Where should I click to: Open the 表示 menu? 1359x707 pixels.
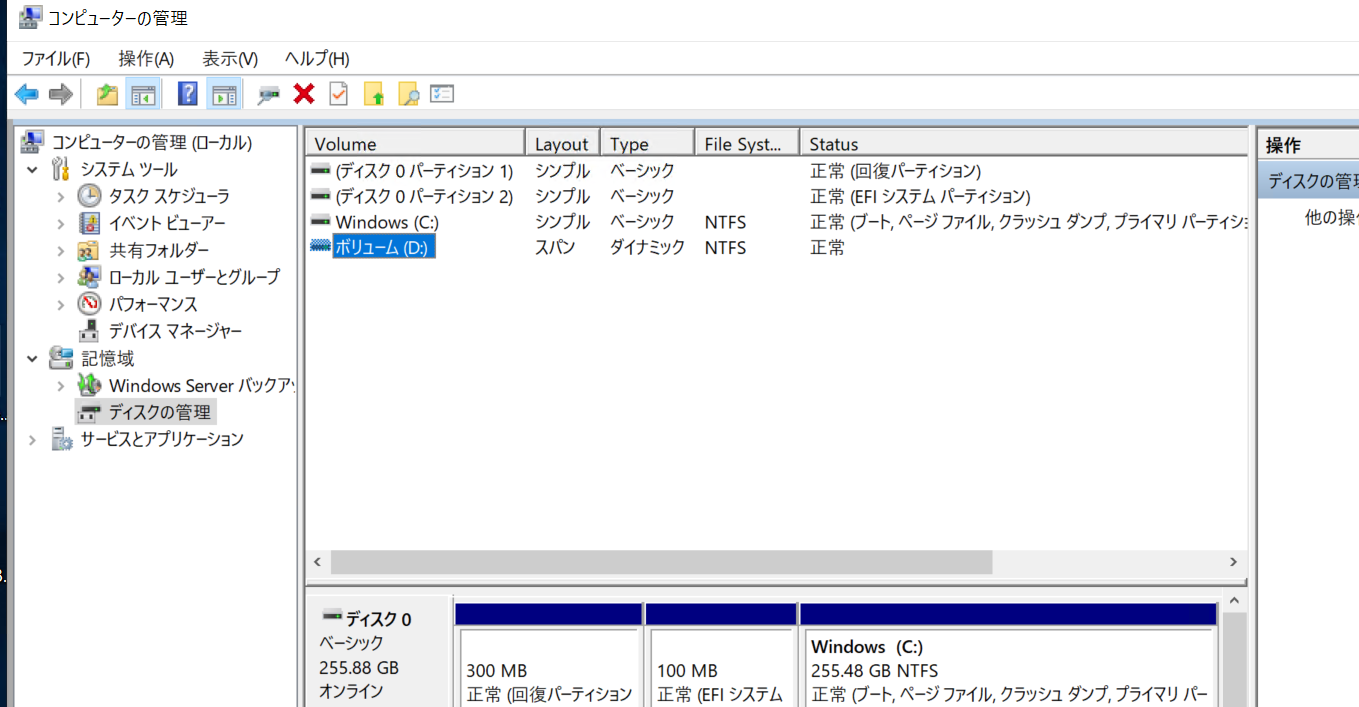[228, 58]
